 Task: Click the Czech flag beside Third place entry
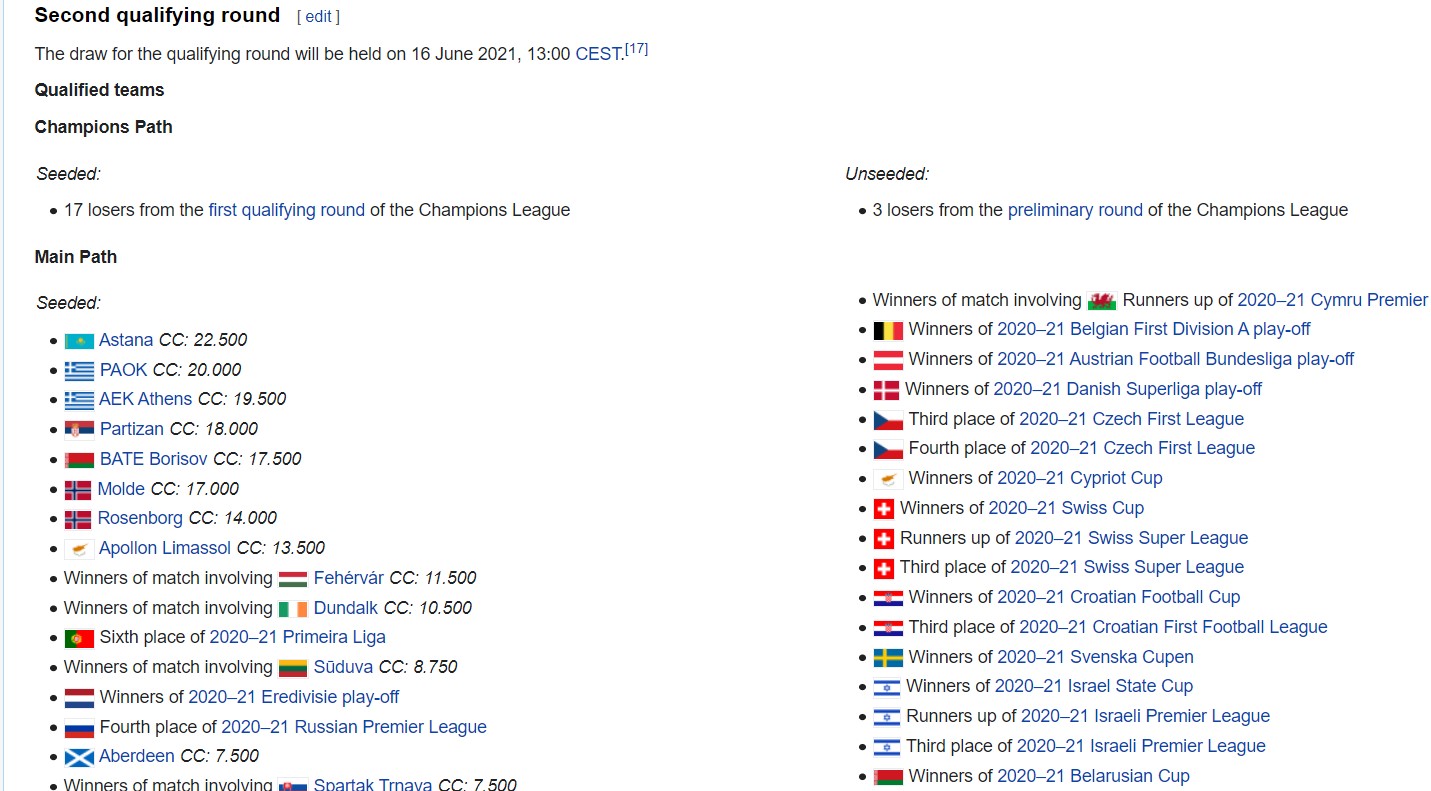point(888,419)
